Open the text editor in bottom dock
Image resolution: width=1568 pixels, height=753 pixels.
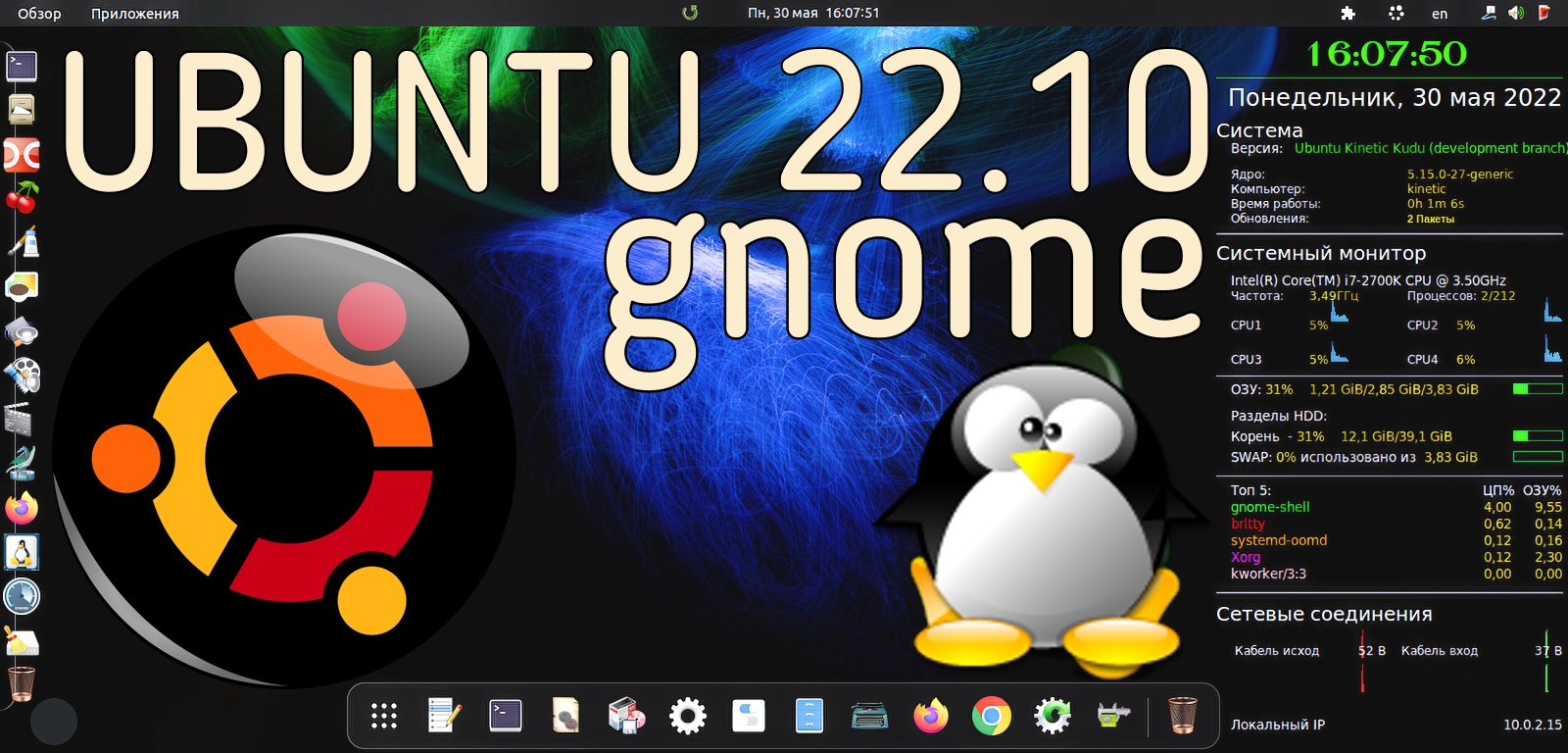(444, 716)
